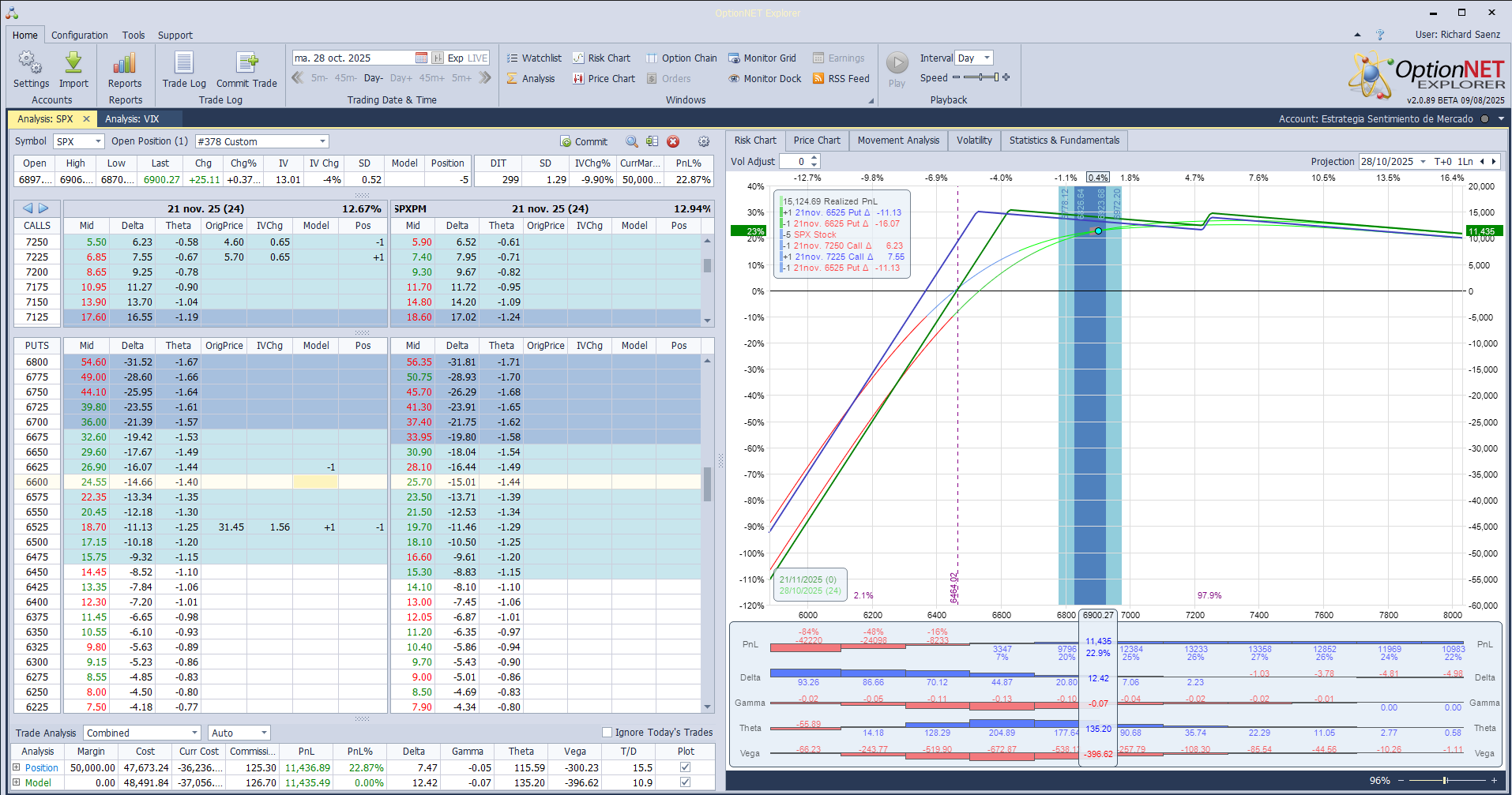The width and height of the screenshot is (1512, 795).
Task: Uncheck the Plot checkbox for Position row
Action: (685, 767)
